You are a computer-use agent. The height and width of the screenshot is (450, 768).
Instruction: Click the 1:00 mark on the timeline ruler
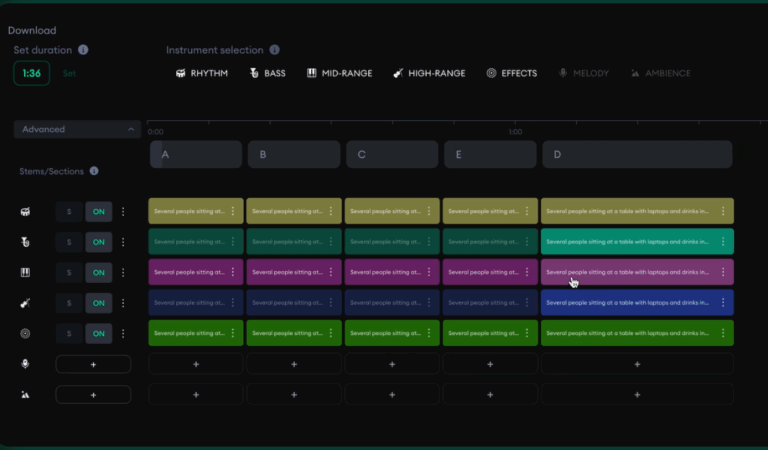point(515,132)
